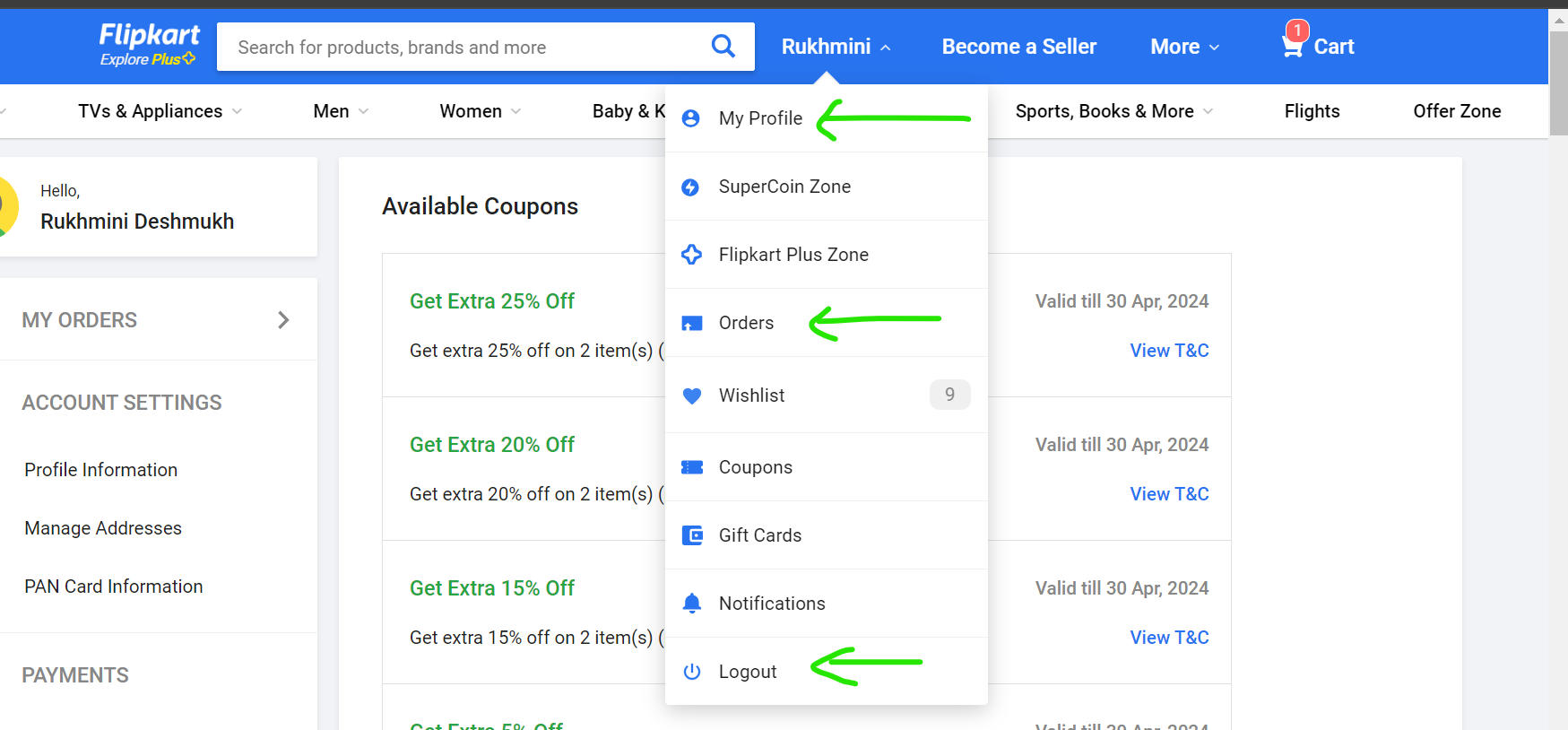Click the Rukhmini Deshmukh name text
Image resolution: width=1568 pixels, height=730 pixels.
pos(137,222)
